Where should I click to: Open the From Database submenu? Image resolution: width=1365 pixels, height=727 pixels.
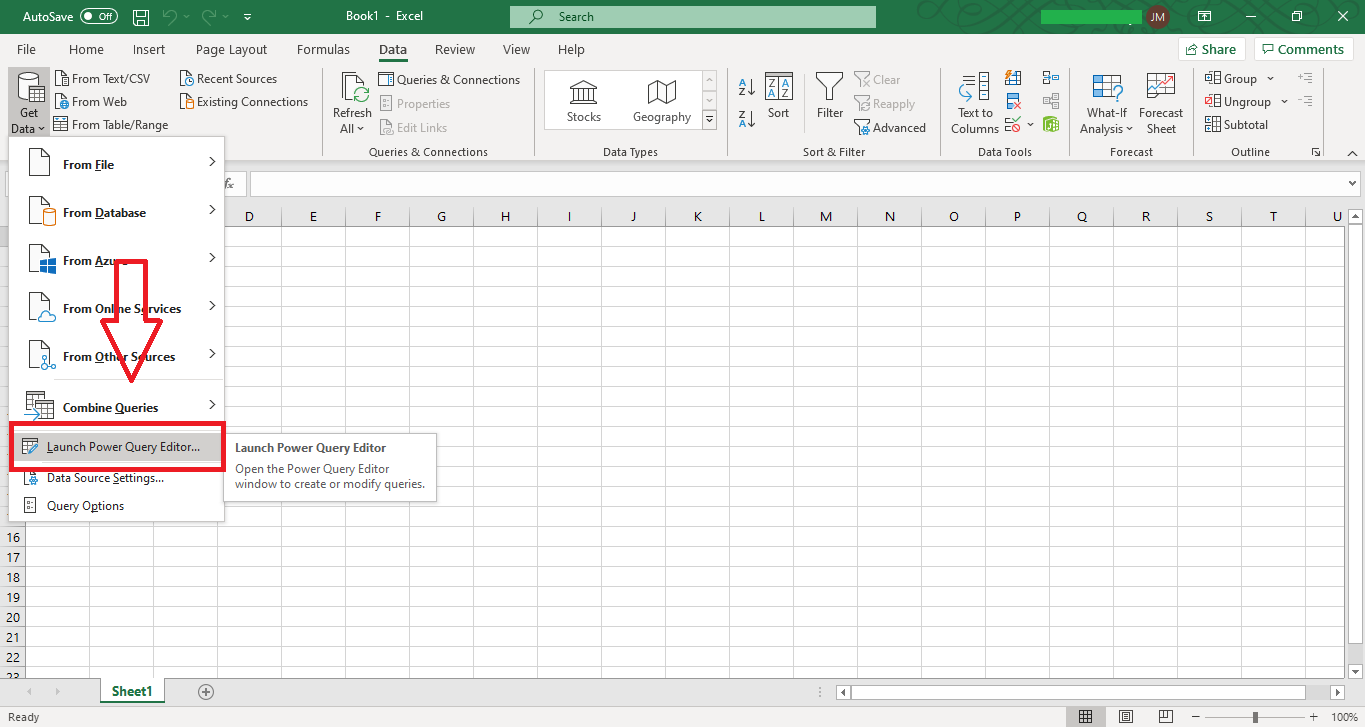coord(117,212)
